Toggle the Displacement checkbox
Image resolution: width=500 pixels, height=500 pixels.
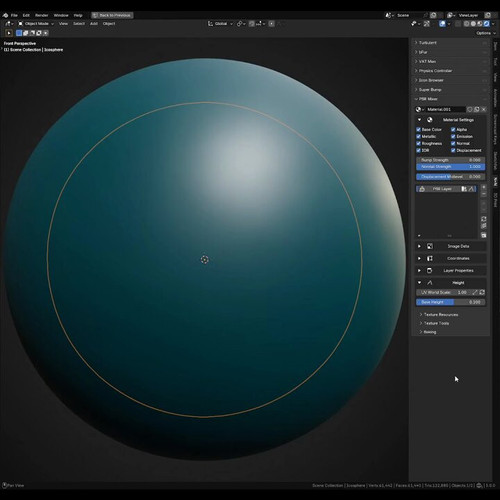coord(453,150)
